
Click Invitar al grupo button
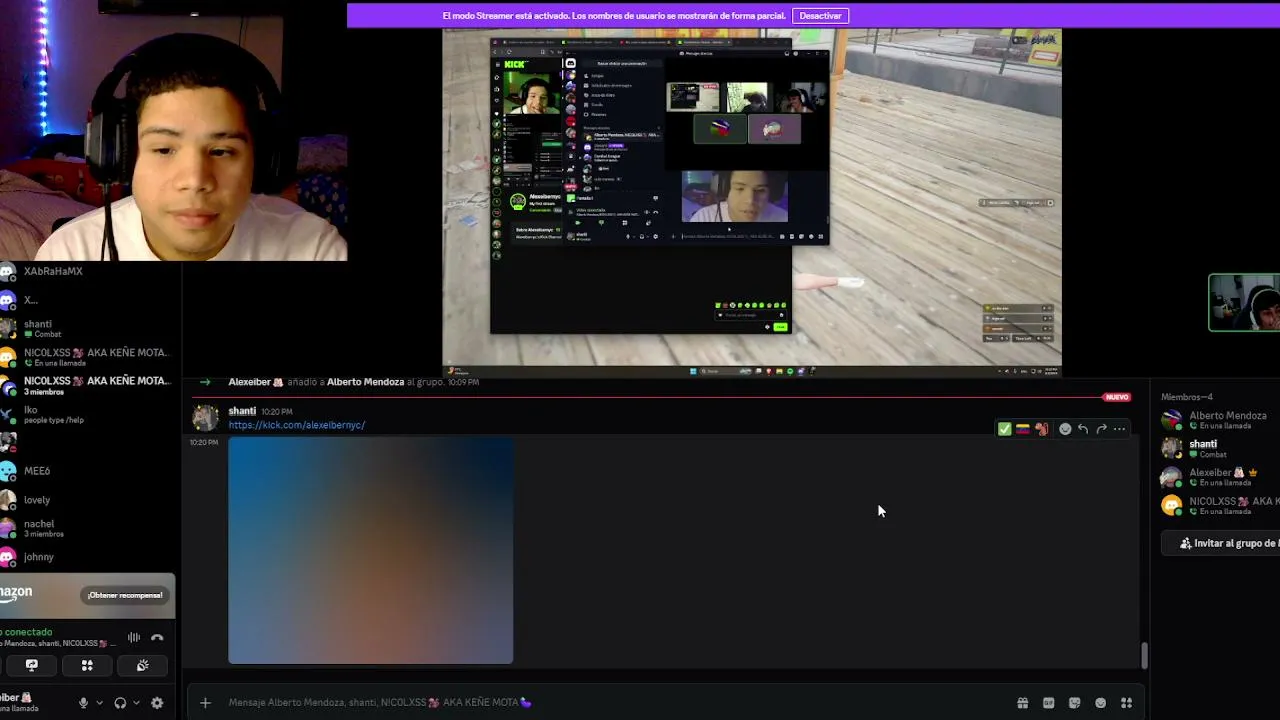pos(1228,543)
